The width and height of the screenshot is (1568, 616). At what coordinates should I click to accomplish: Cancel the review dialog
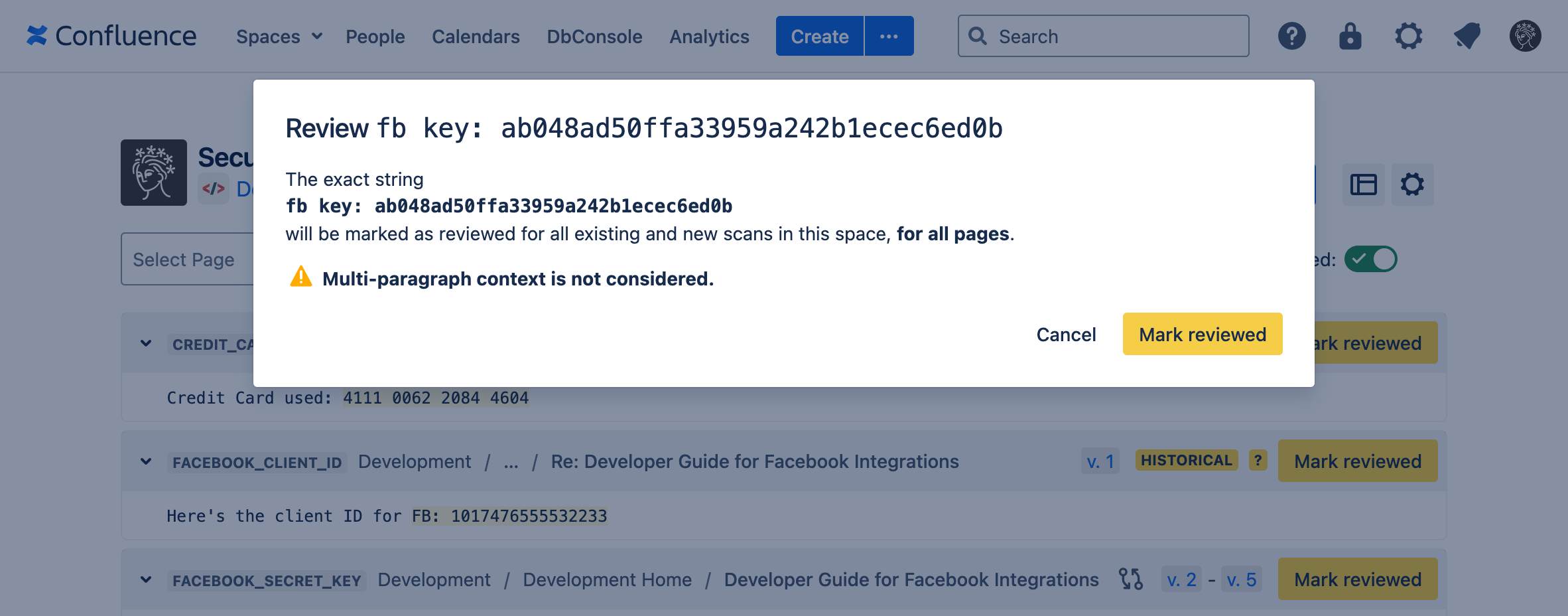pos(1065,334)
